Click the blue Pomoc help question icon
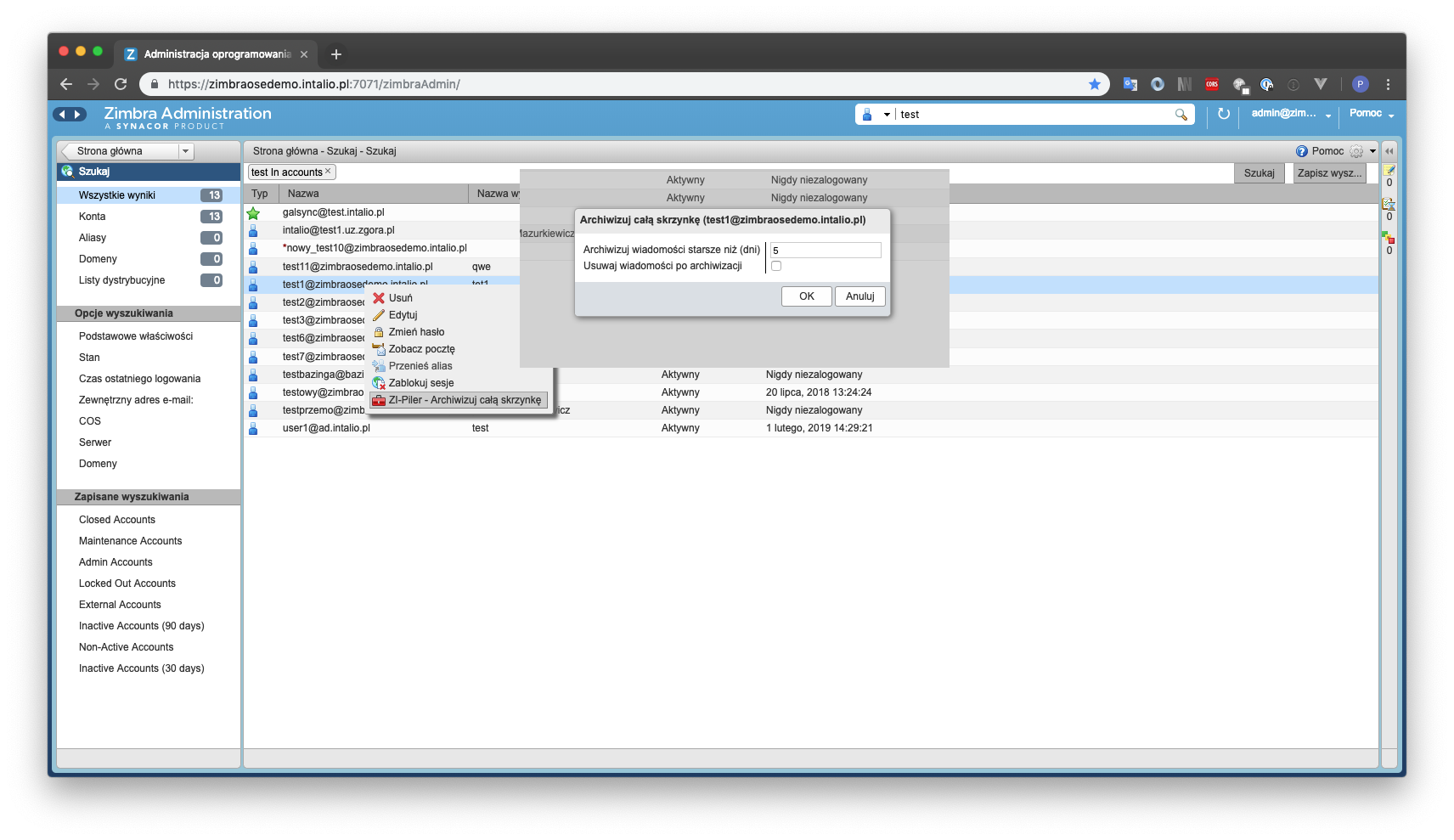Image resolution: width=1454 pixels, height=840 pixels. click(1301, 151)
